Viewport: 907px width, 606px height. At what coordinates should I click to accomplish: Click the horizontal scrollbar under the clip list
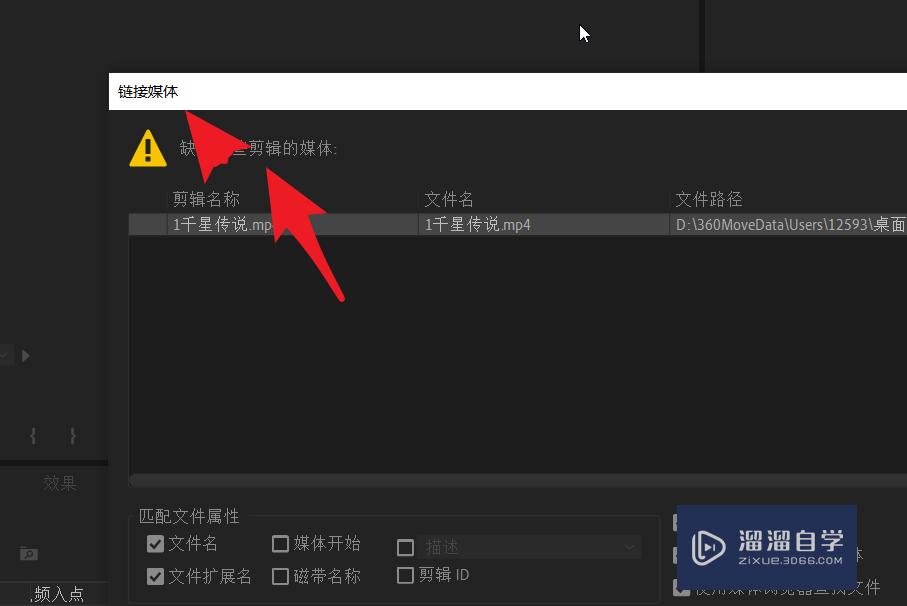(x=518, y=481)
